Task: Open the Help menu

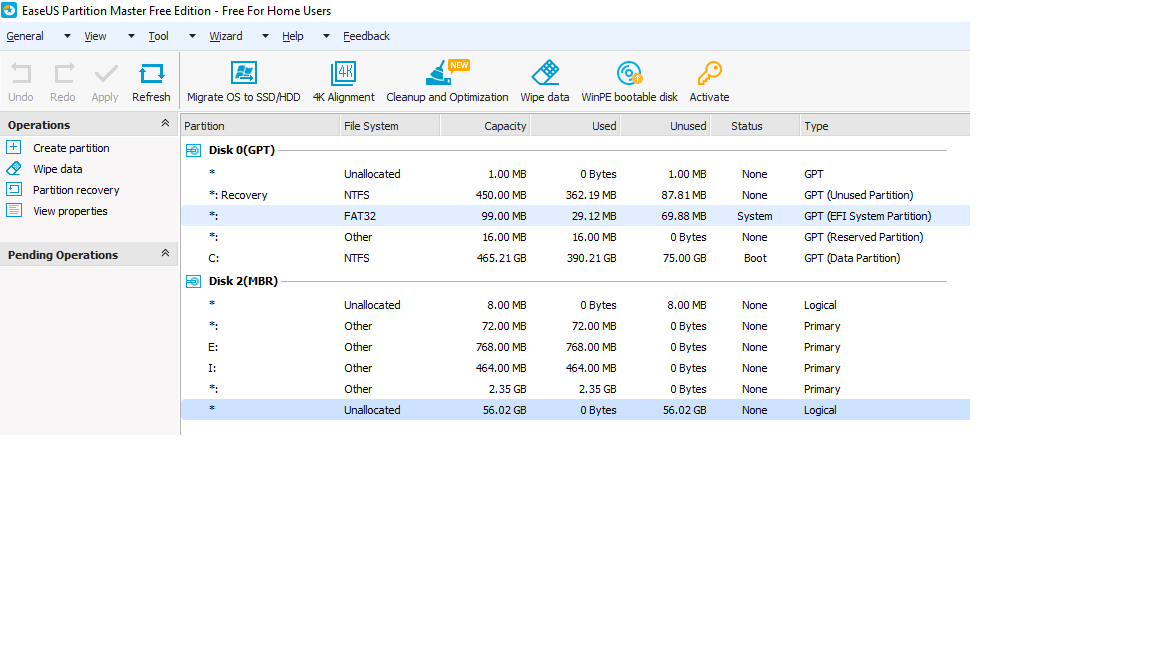Action: (x=292, y=36)
